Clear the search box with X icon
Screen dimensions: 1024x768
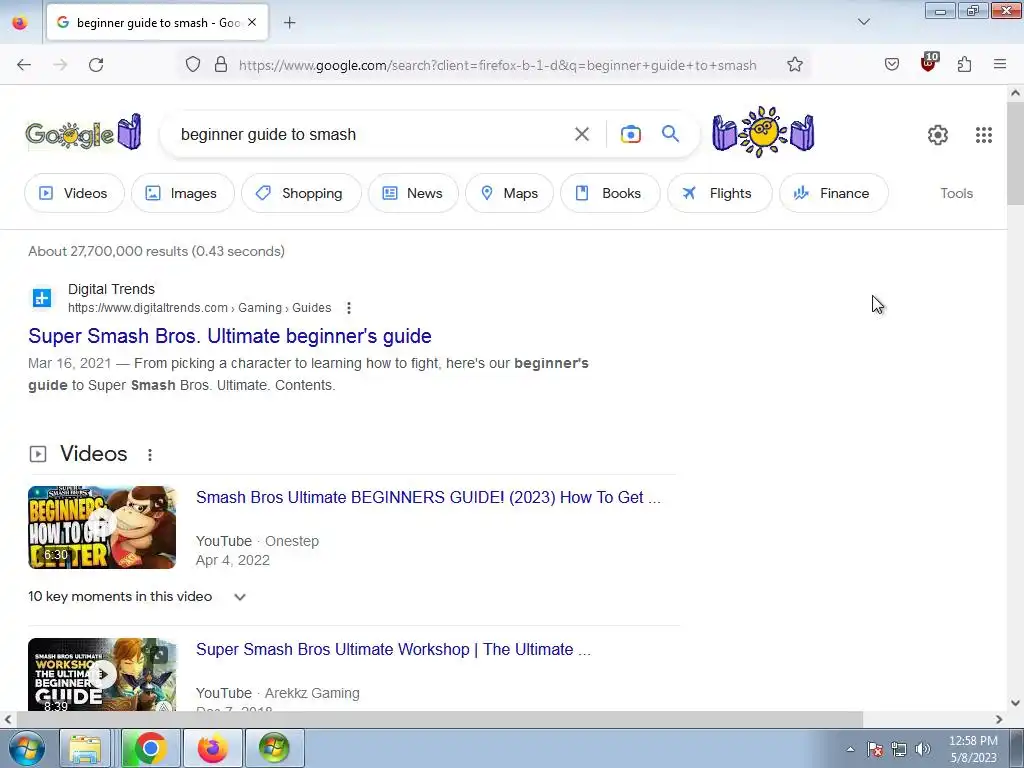[582, 135]
